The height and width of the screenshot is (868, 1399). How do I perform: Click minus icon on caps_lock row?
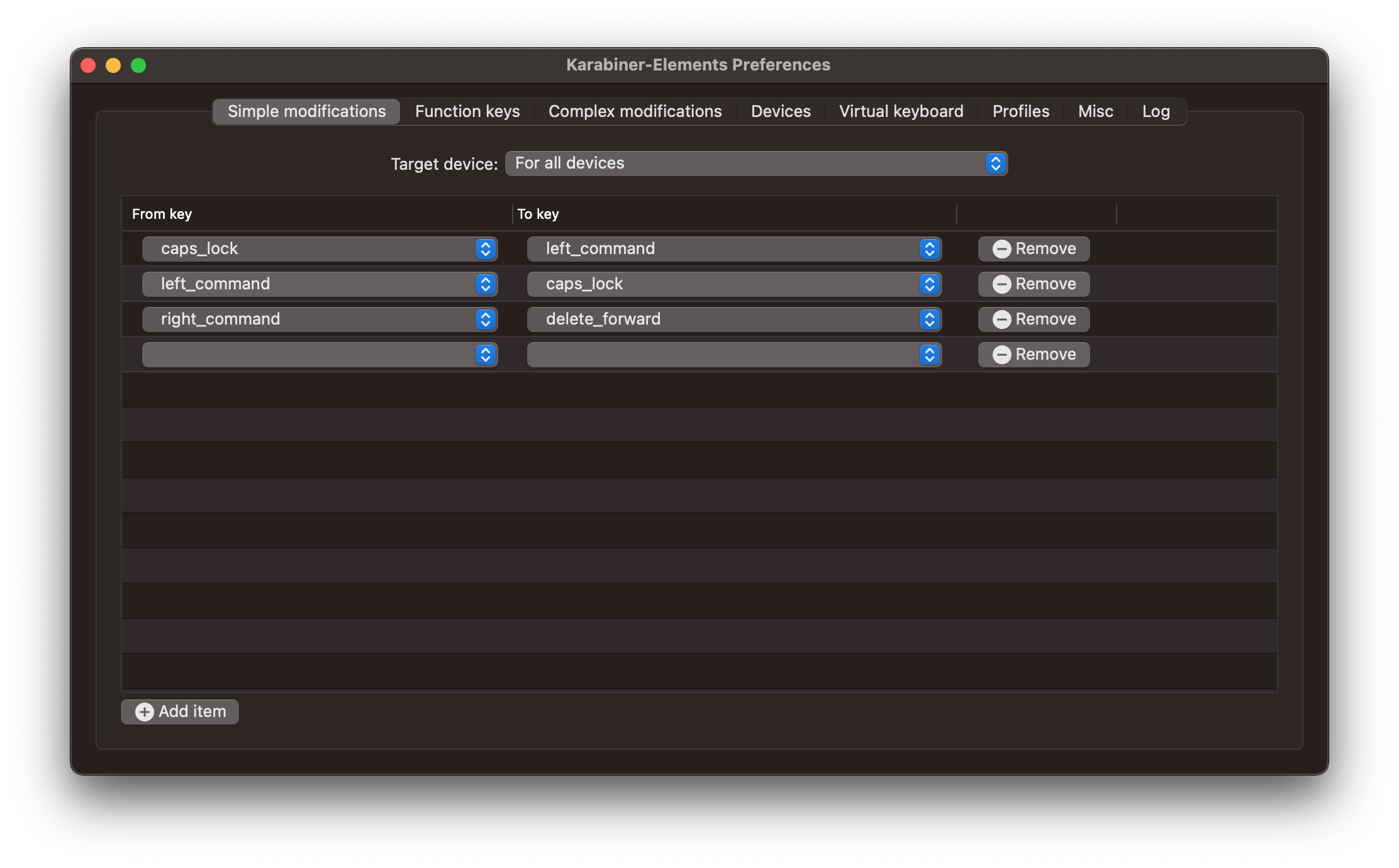pos(1001,249)
